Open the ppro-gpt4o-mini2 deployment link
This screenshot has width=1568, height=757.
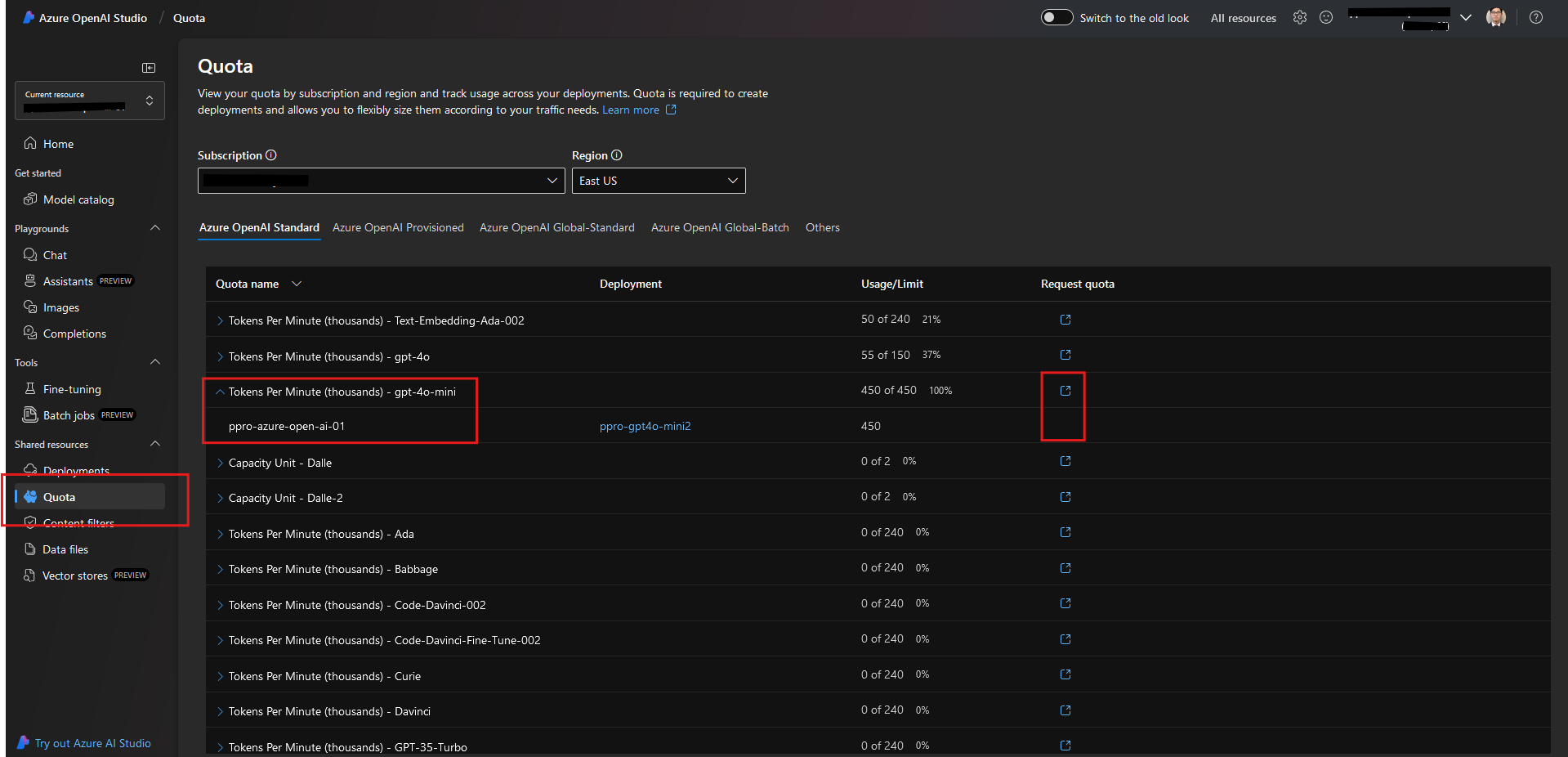point(646,426)
